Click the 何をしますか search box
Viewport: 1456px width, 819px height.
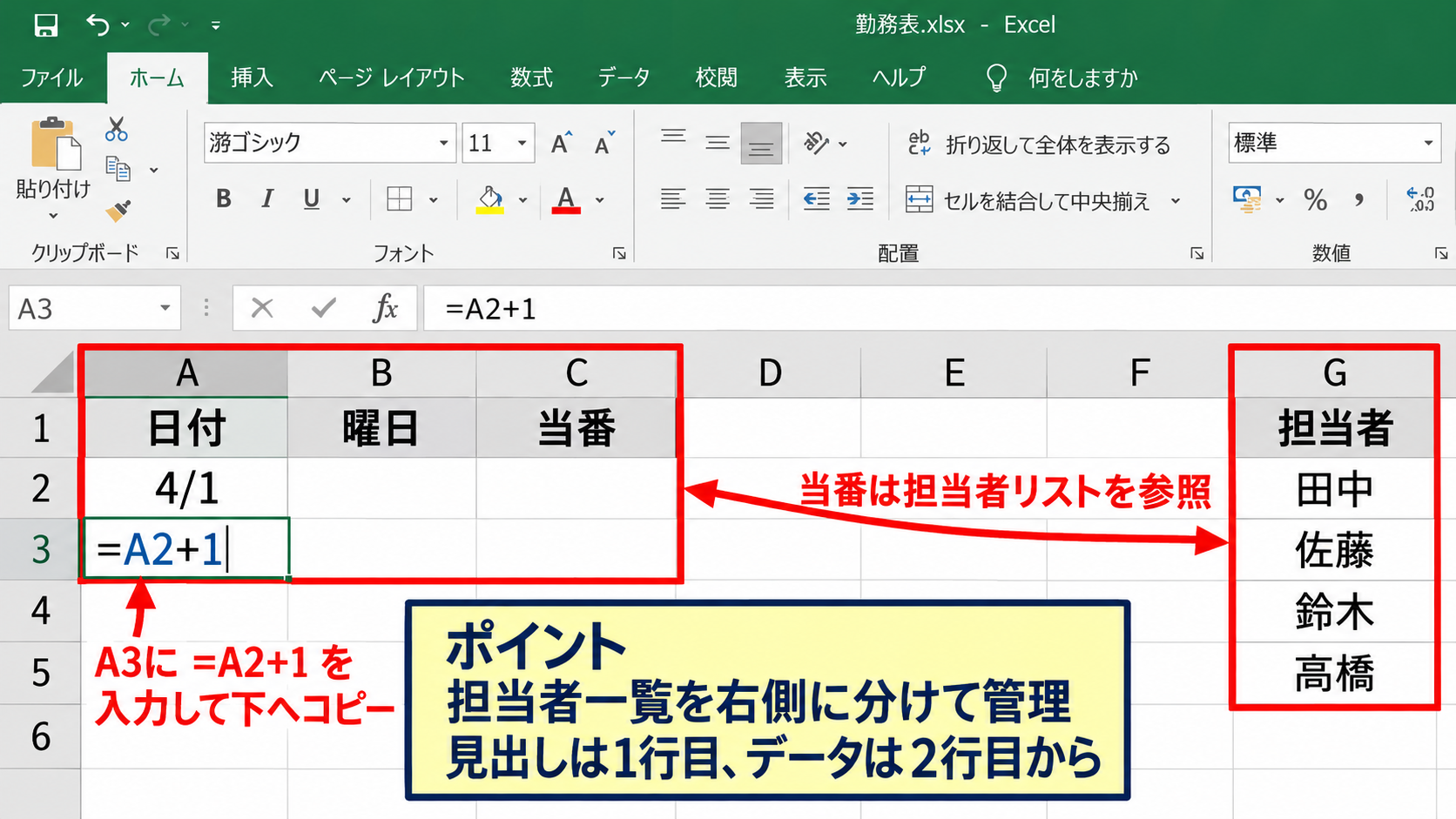coord(1062,78)
